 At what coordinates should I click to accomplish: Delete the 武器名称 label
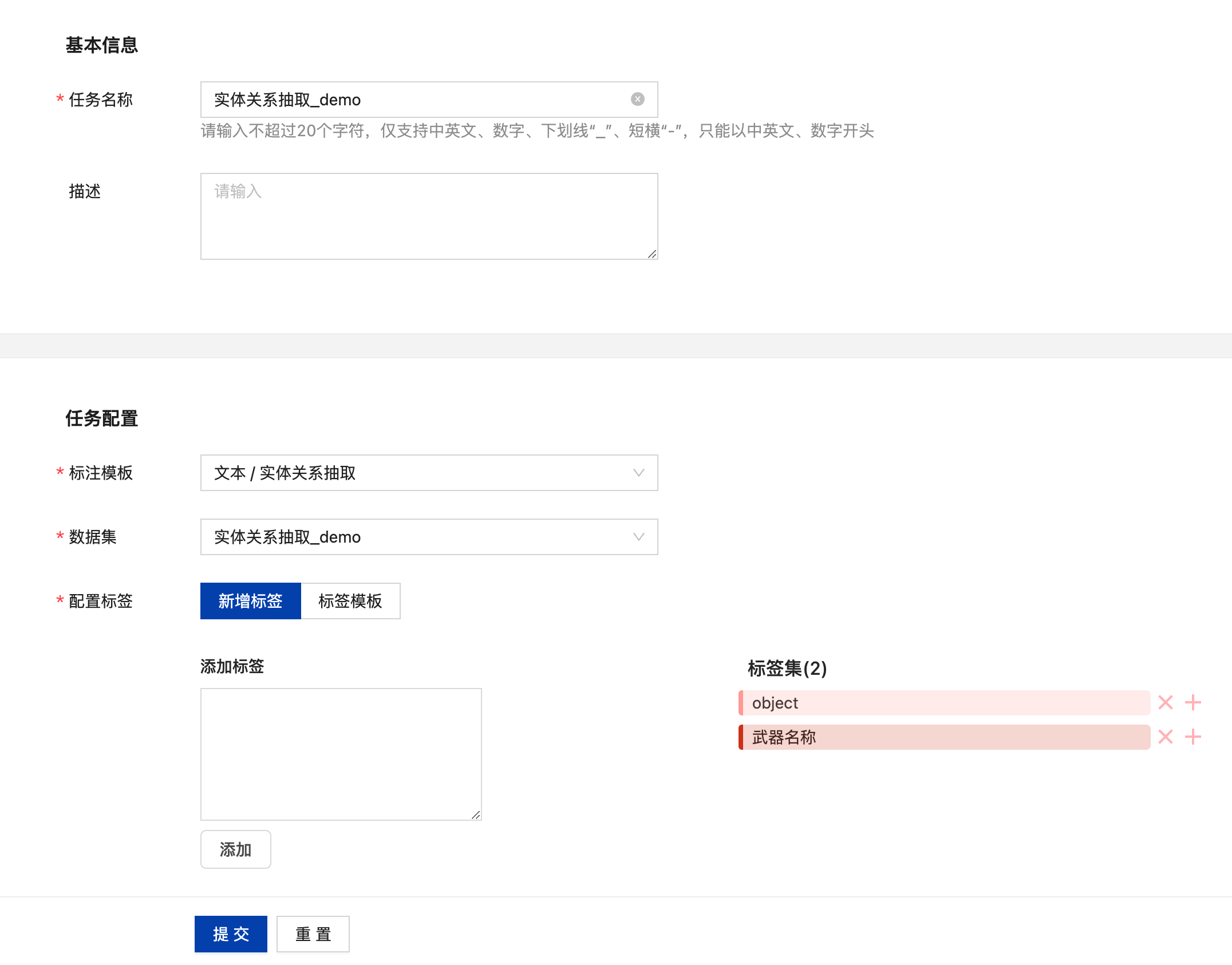coord(1165,737)
